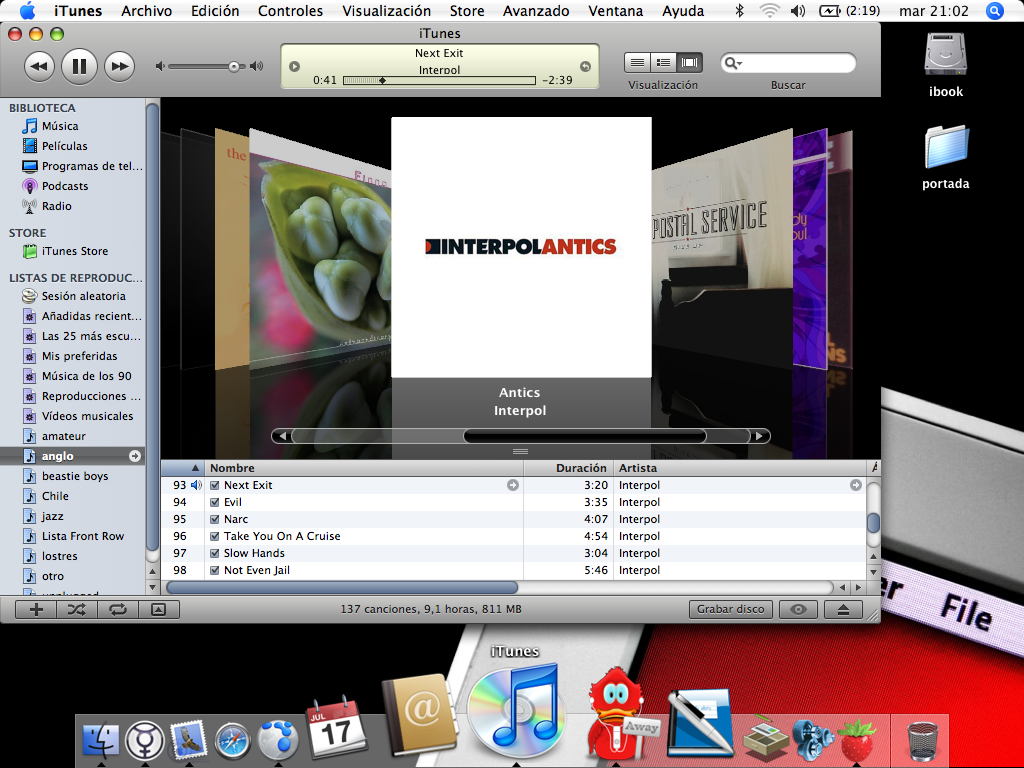Go back to the previous track
The width and height of the screenshot is (1024, 768).
(39, 67)
